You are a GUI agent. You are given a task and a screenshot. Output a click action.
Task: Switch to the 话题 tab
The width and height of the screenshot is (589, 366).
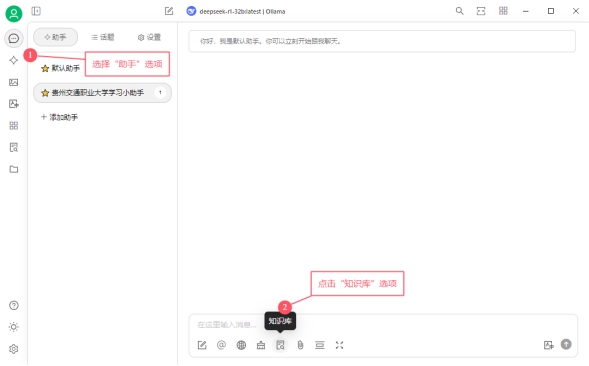point(103,37)
